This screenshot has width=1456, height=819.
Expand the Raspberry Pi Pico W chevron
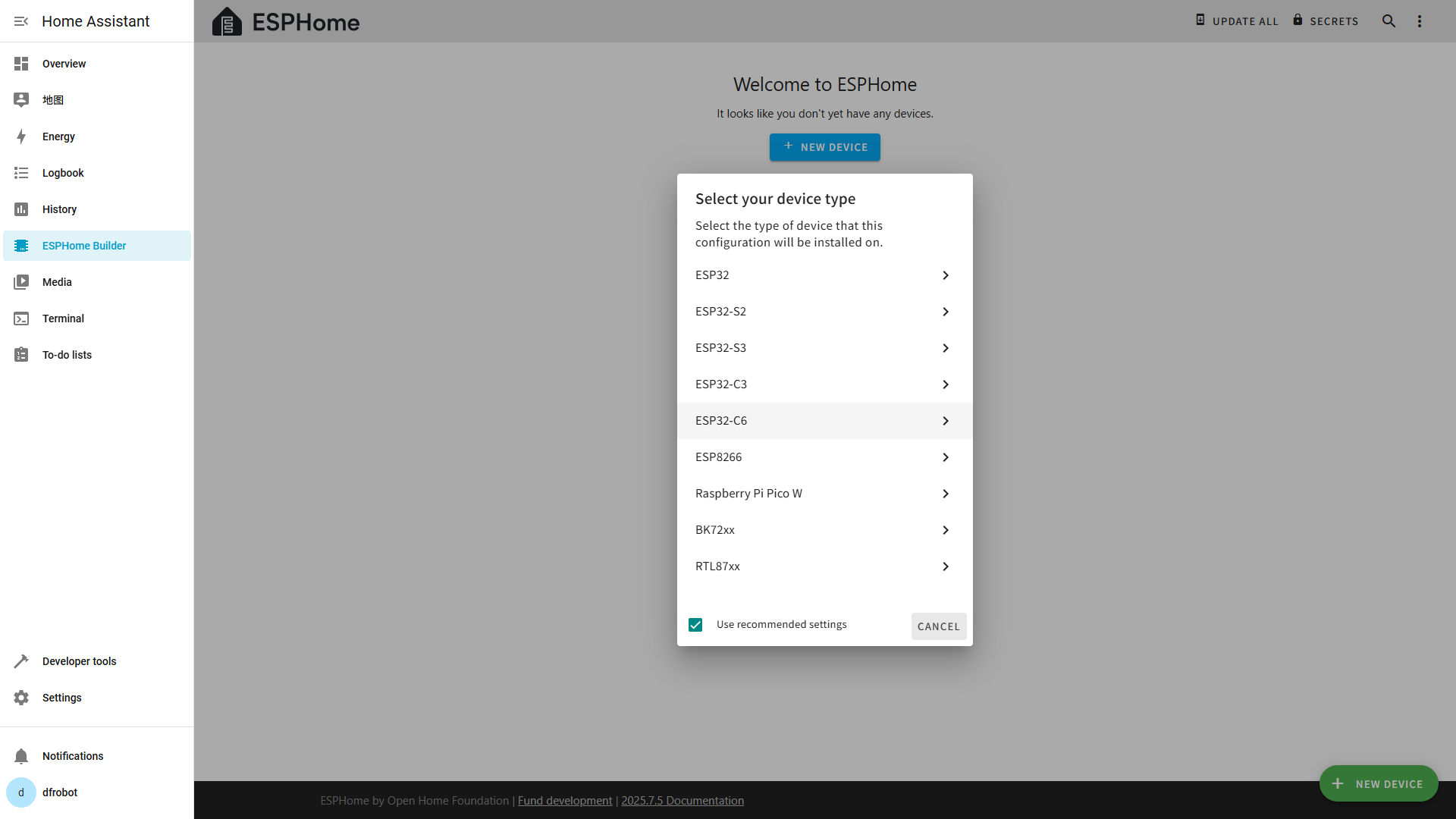click(x=945, y=494)
